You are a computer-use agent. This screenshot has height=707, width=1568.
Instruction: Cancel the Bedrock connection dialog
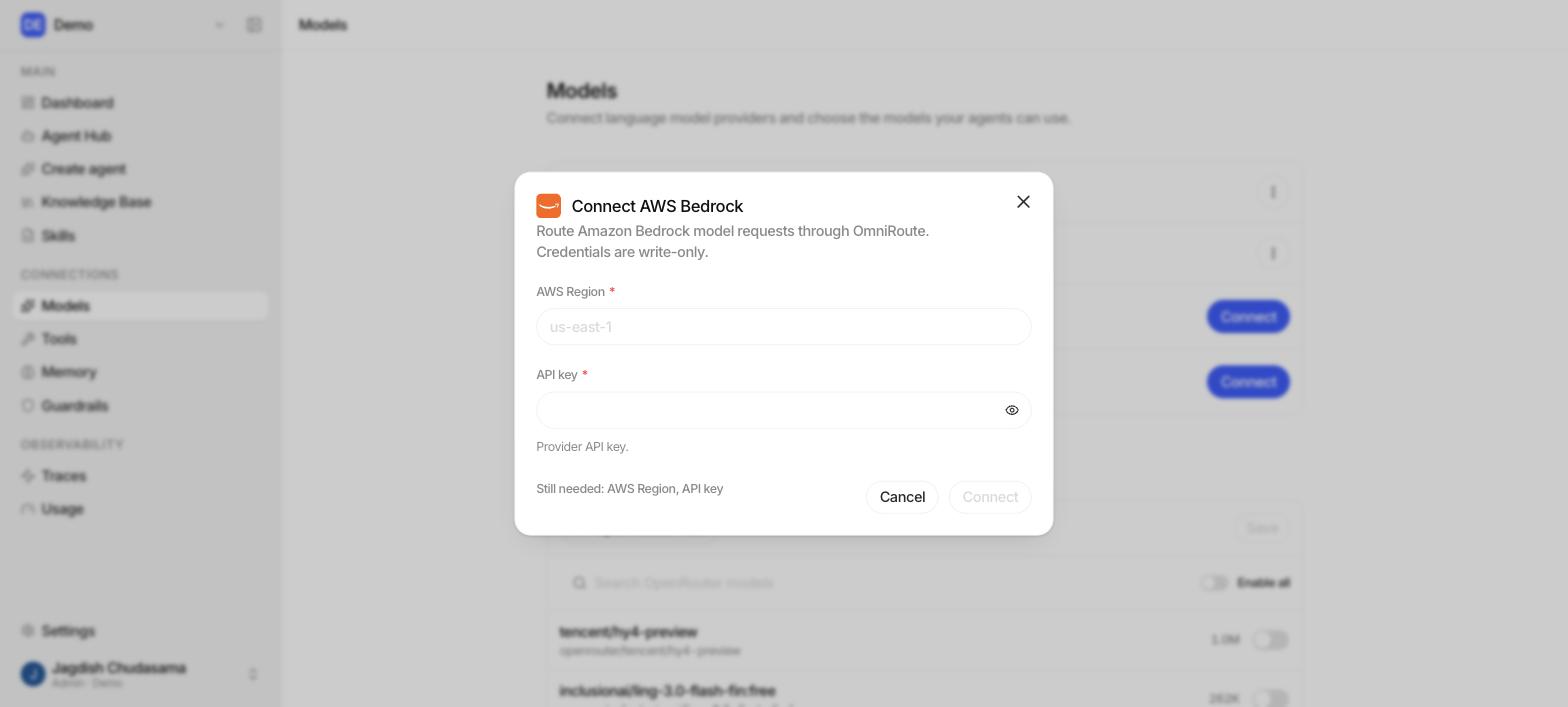pyautogui.click(x=902, y=497)
